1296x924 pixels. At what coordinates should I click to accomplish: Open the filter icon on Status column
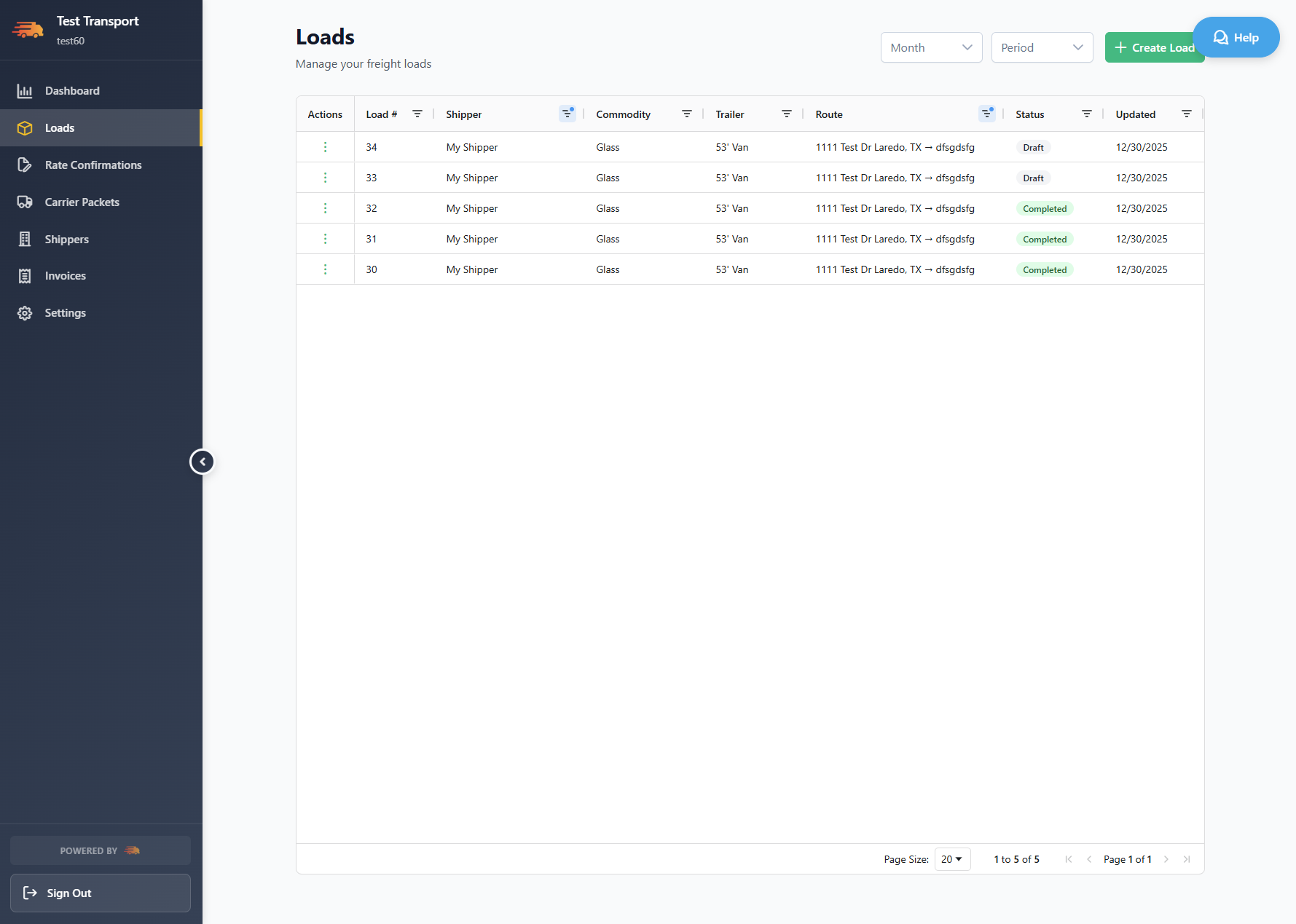tap(1087, 114)
